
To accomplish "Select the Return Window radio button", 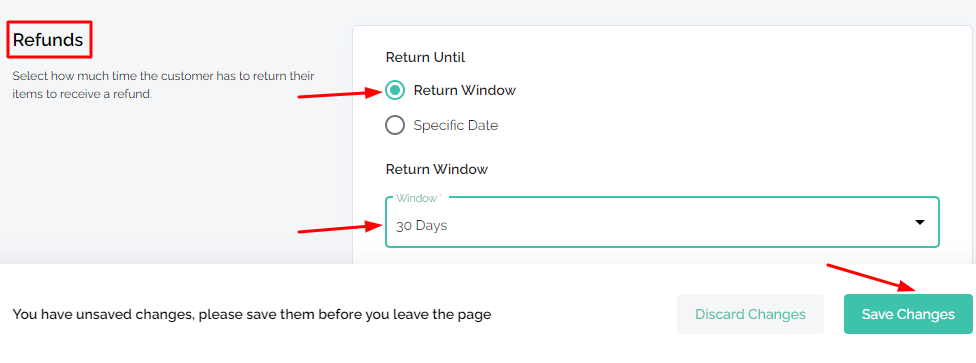I will tap(395, 90).
